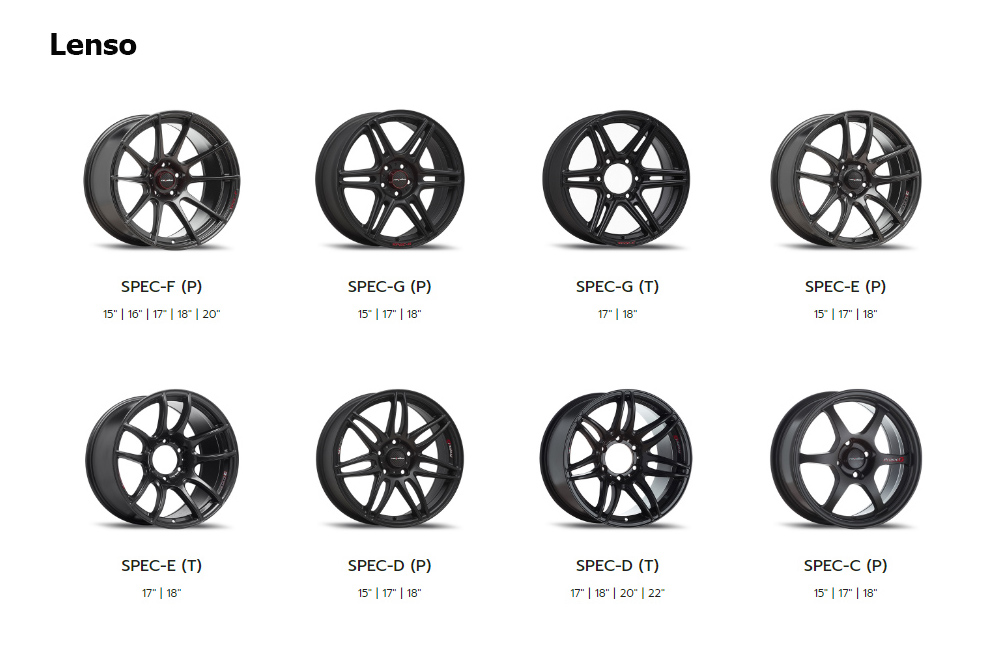Open the SPEC-G (P) wheel image
This screenshot has height=667, width=1000.
[390, 179]
